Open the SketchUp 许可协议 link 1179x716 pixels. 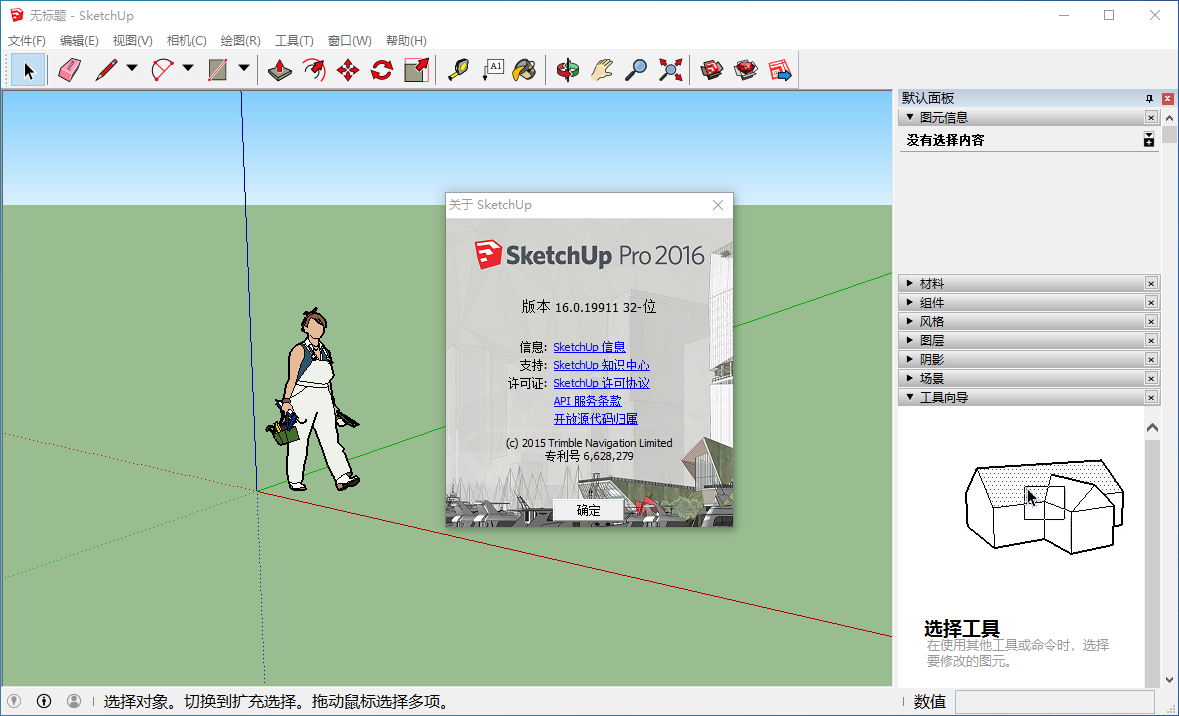(x=602, y=383)
